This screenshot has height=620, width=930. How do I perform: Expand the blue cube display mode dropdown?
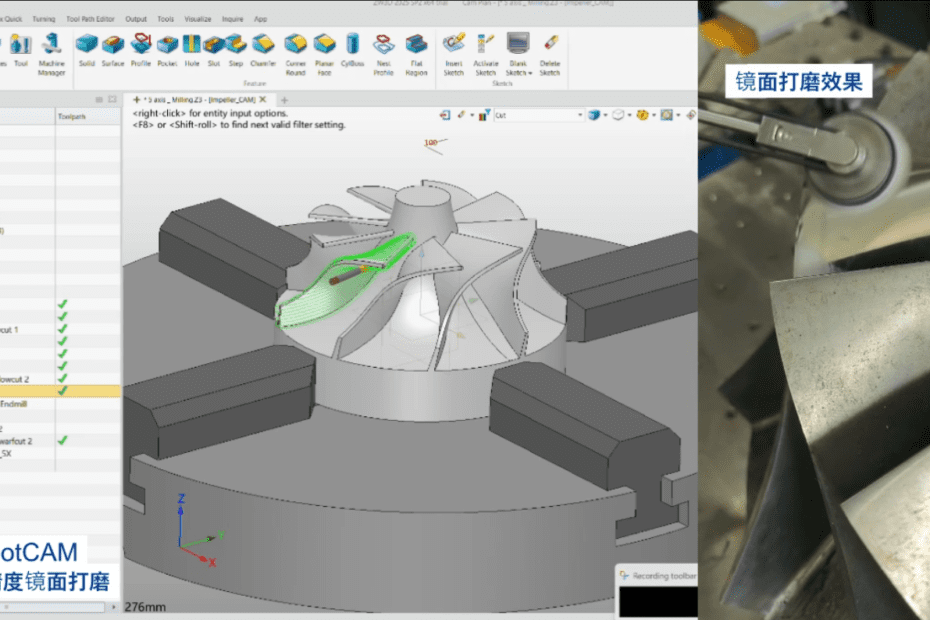tap(606, 116)
